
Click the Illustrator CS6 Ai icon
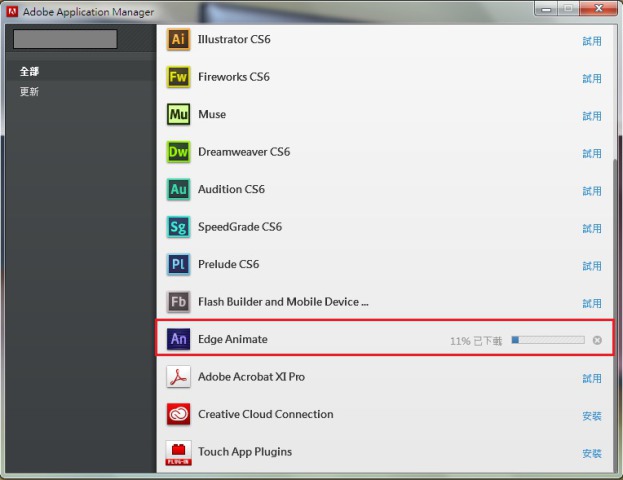pyautogui.click(x=178, y=40)
